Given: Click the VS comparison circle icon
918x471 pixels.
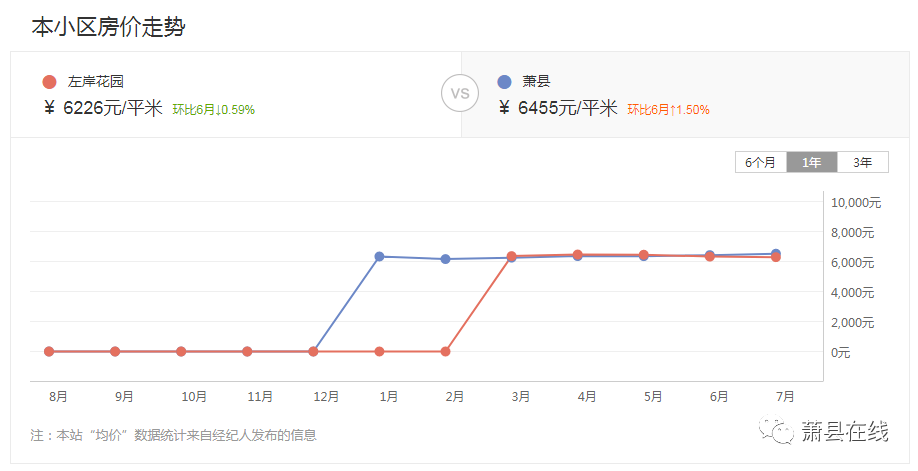Looking at the screenshot, I should (x=460, y=95).
